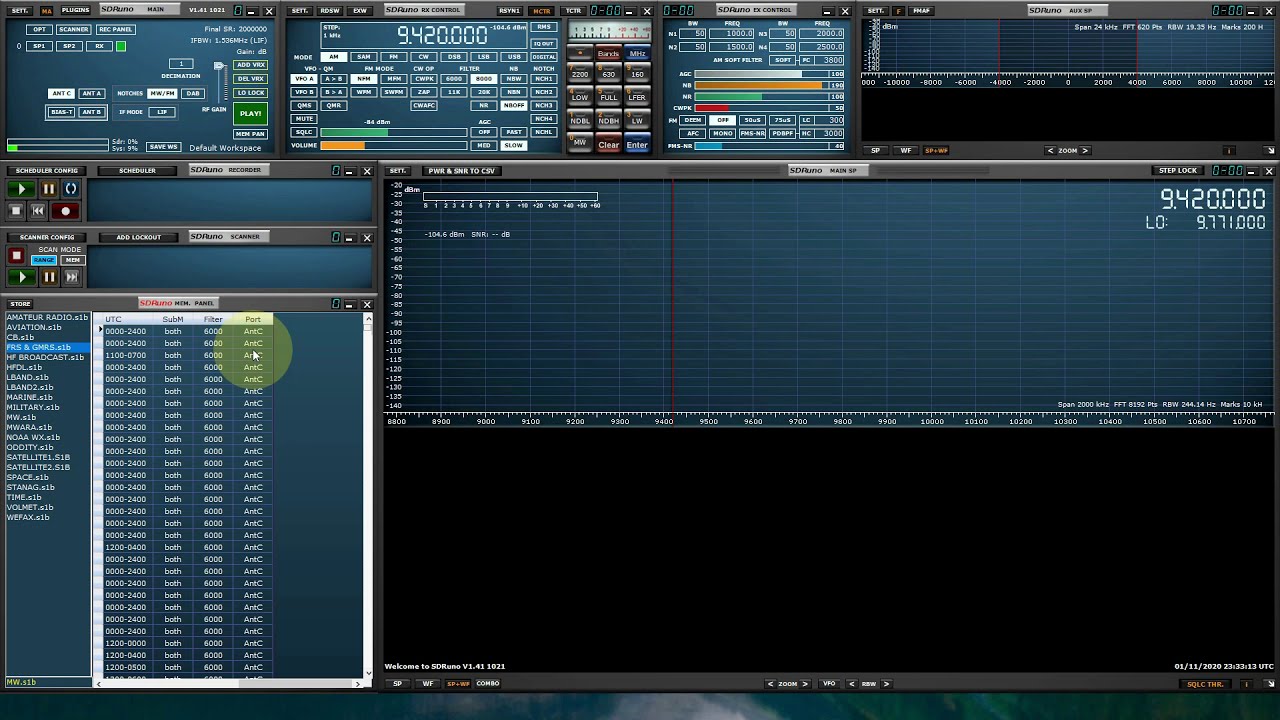1280x720 pixels.
Task: Open REC PANEL from Main window
Action: pos(115,30)
